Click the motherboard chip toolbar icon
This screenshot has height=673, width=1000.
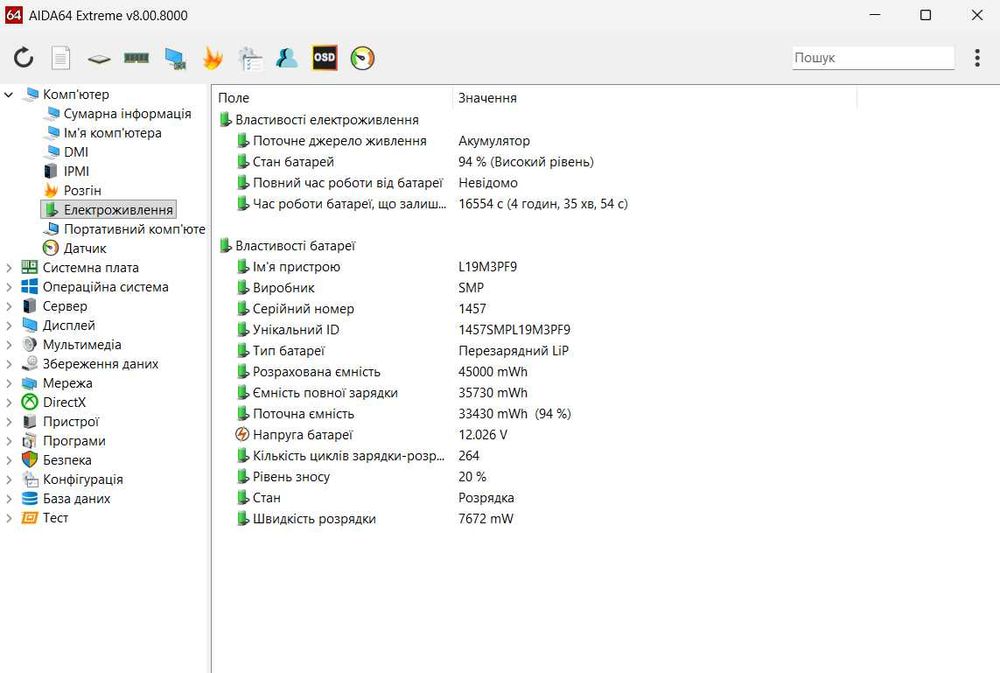tap(99, 59)
